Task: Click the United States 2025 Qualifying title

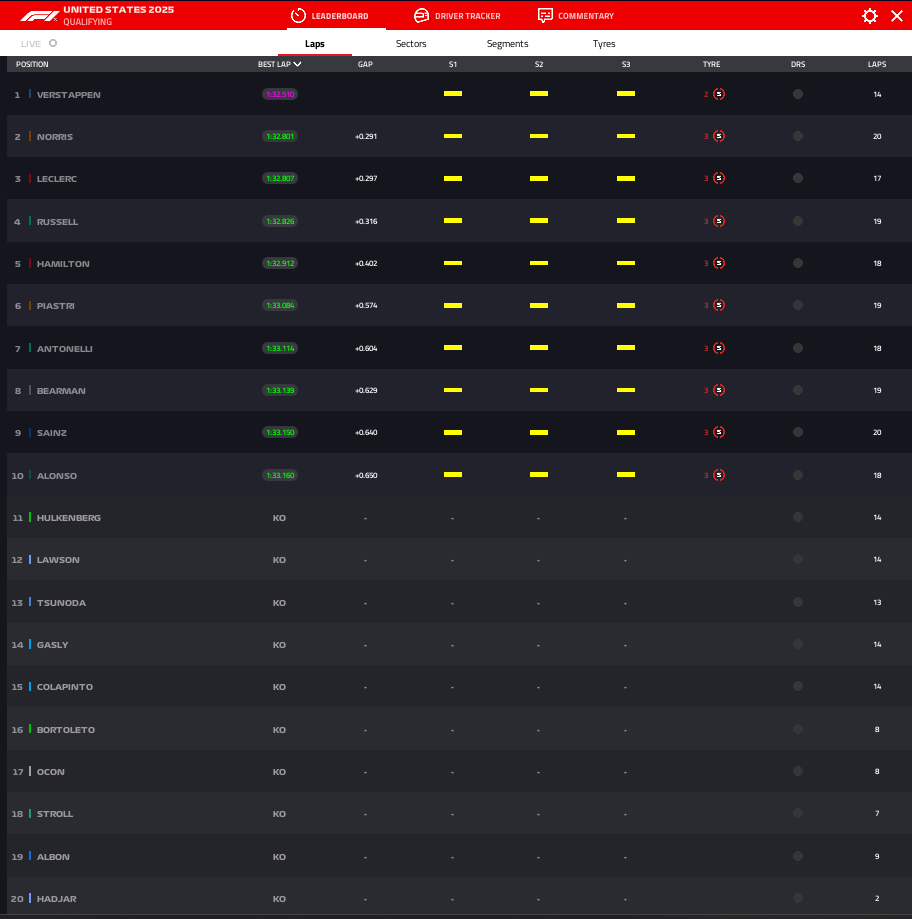Action: [x=118, y=16]
